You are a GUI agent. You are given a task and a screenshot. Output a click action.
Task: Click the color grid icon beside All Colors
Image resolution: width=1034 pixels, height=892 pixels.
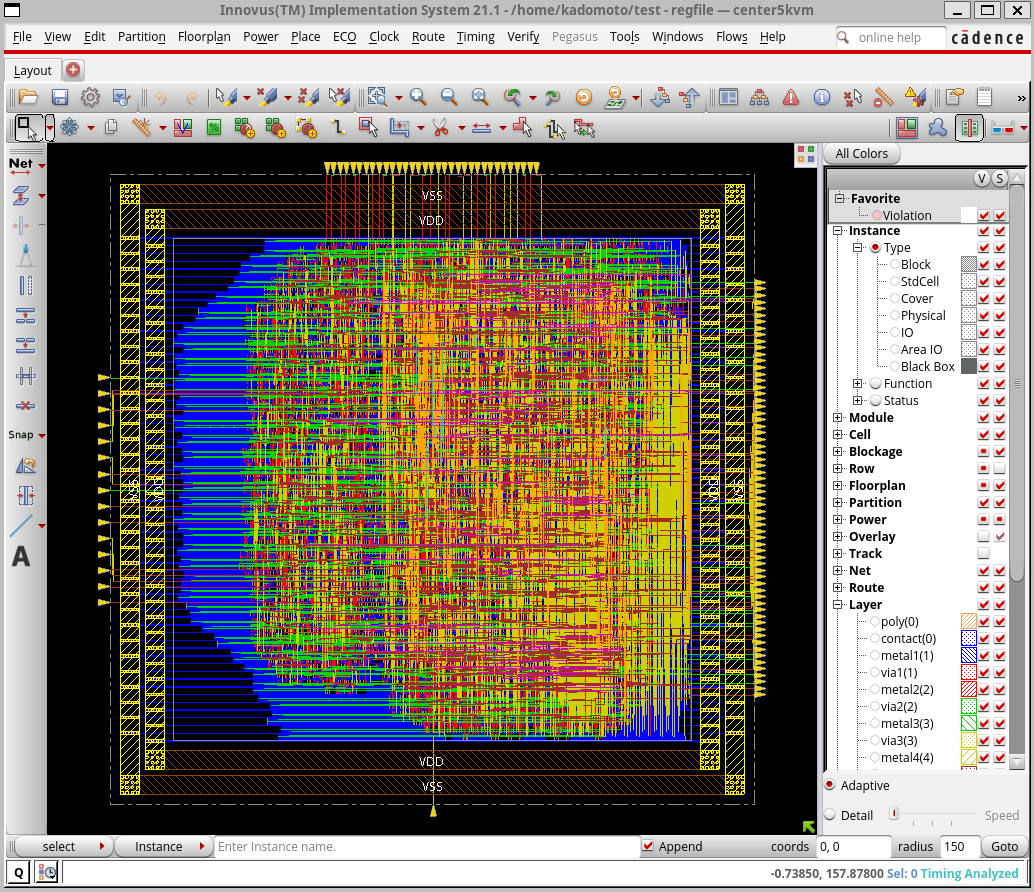(x=806, y=154)
